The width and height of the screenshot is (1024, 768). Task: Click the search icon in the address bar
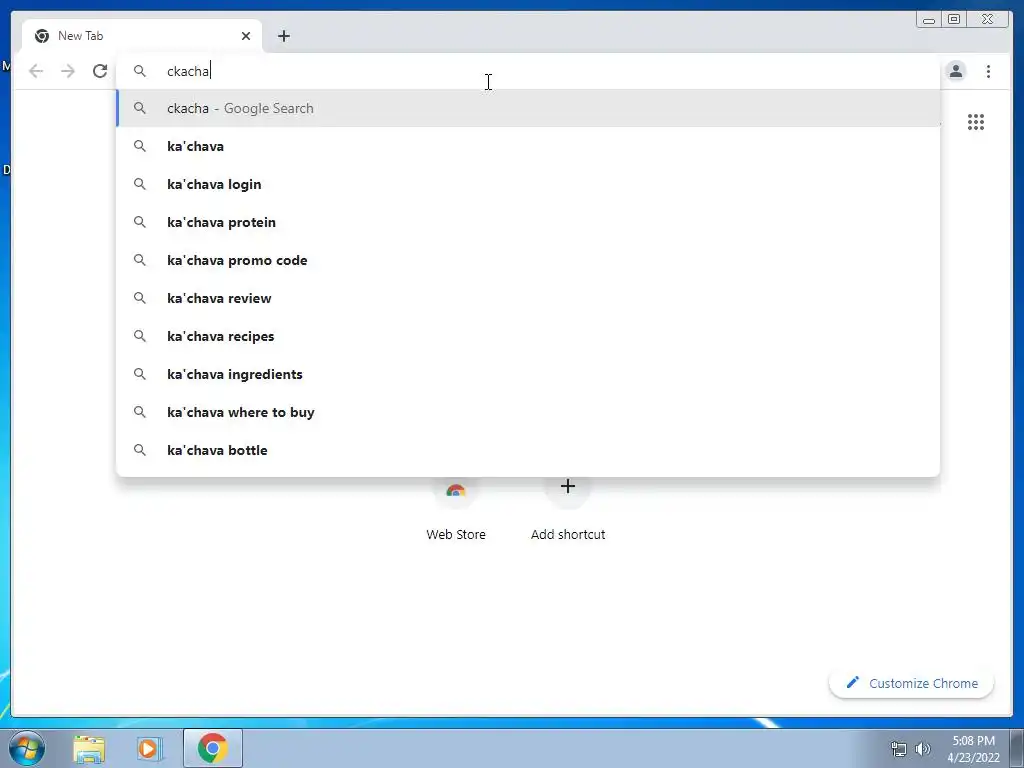pyautogui.click(x=140, y=71)
